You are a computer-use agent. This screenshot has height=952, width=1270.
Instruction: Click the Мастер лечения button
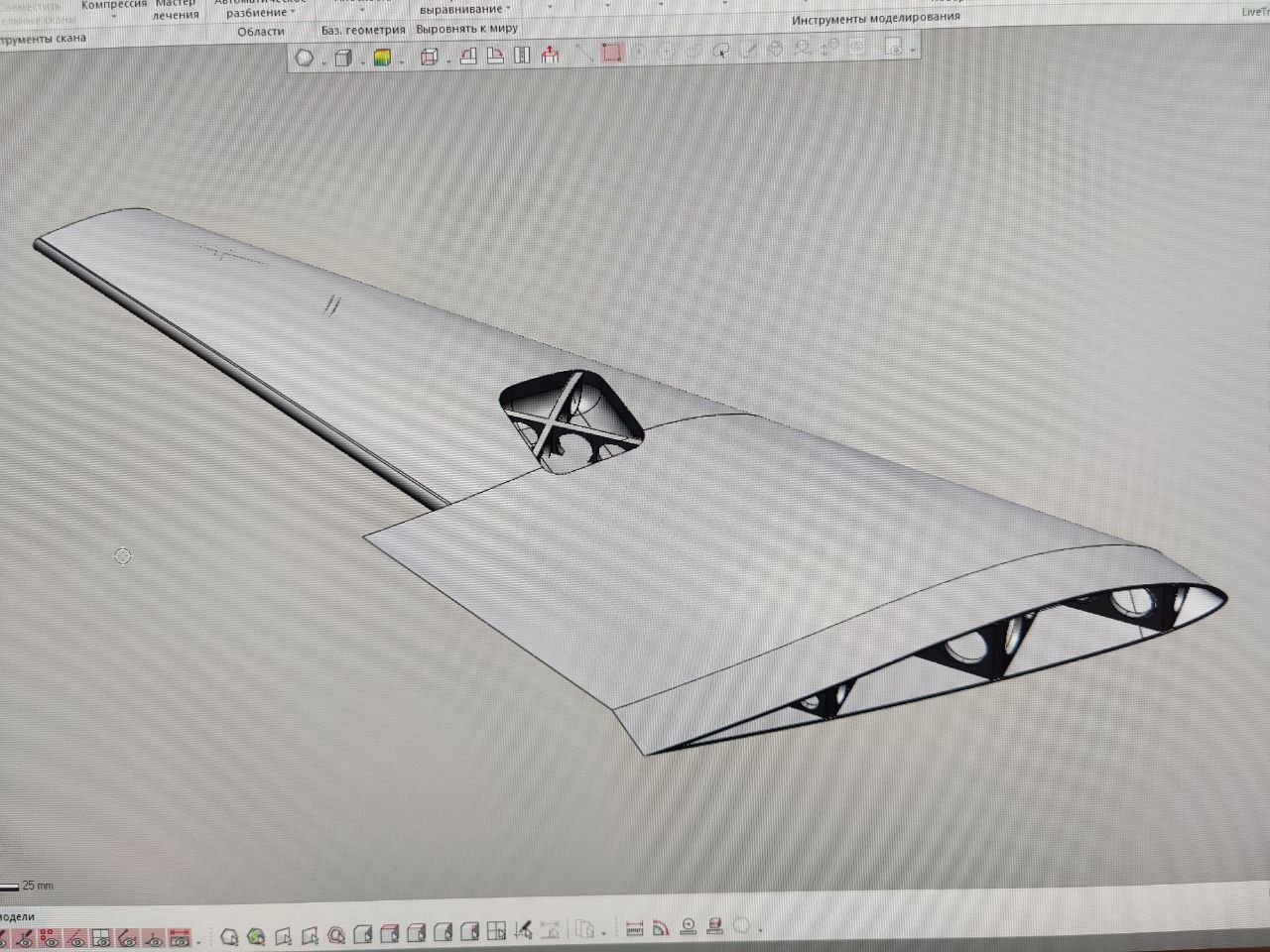click(176, 10)
